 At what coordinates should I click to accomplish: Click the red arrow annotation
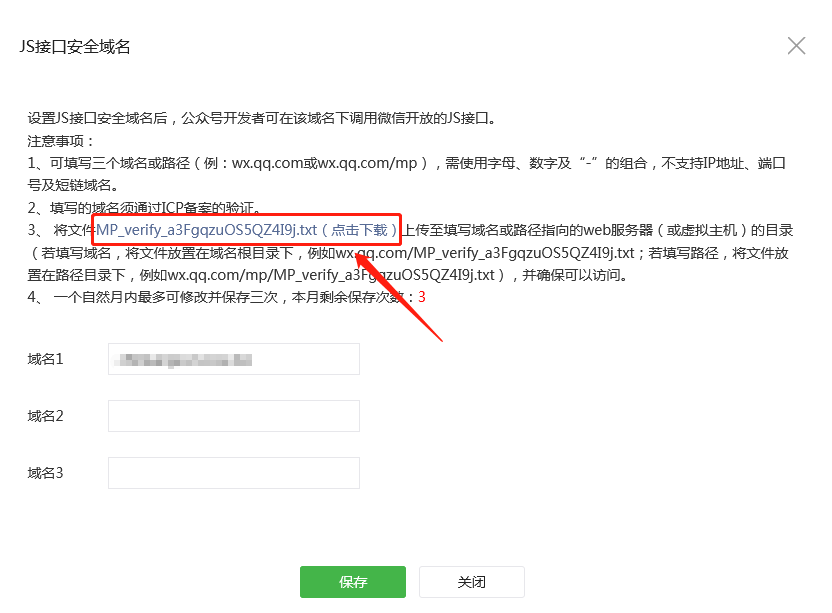398,297
